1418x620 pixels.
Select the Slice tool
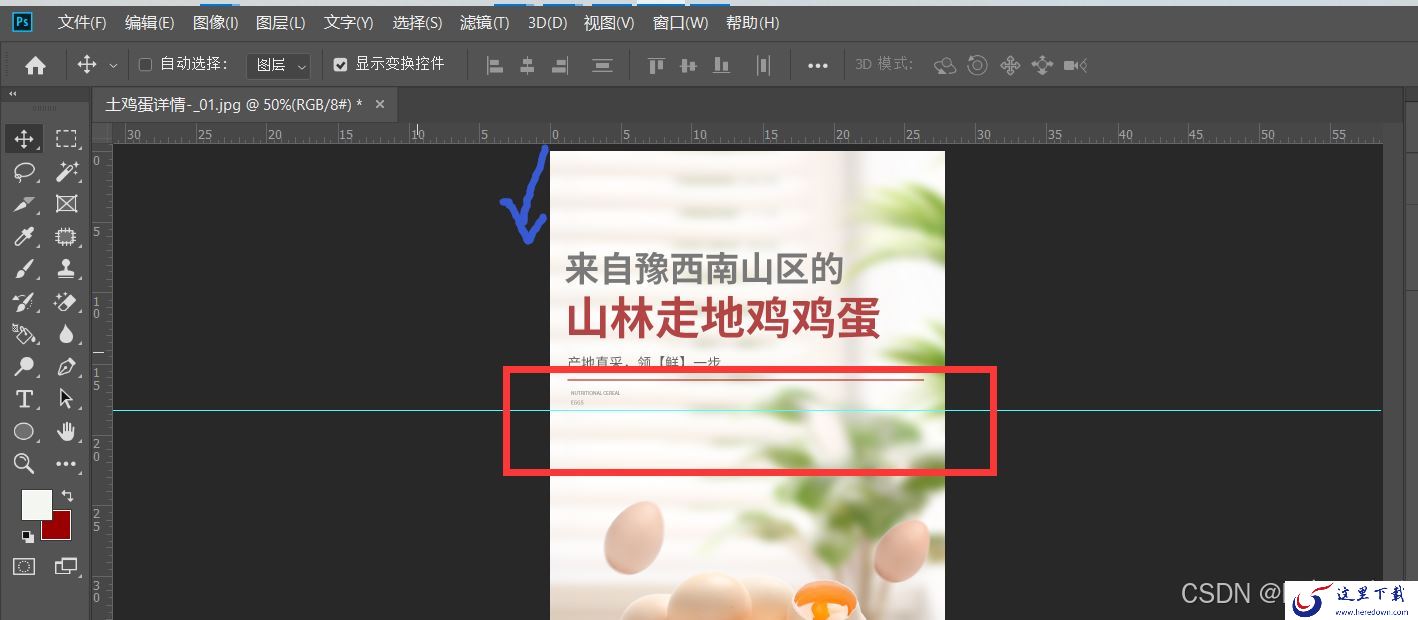pos(24,204)
